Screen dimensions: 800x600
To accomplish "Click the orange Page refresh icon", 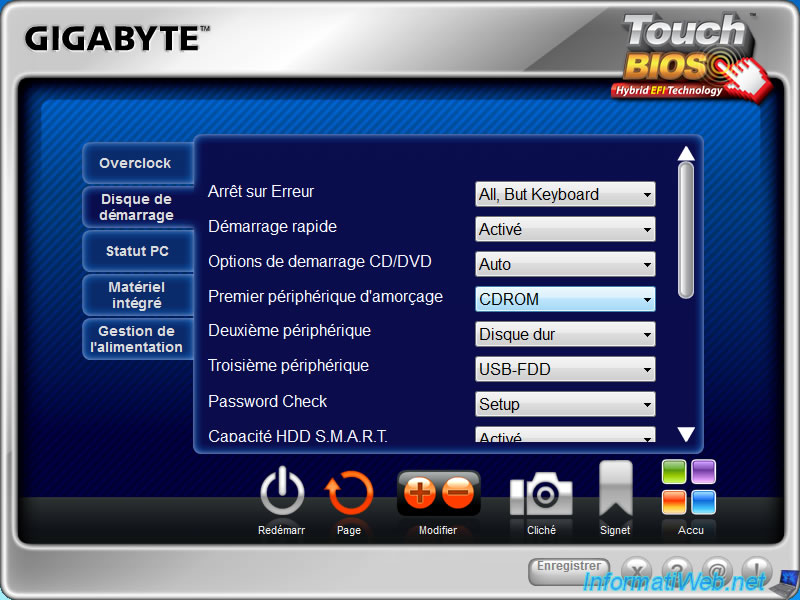I will (349, 493).
